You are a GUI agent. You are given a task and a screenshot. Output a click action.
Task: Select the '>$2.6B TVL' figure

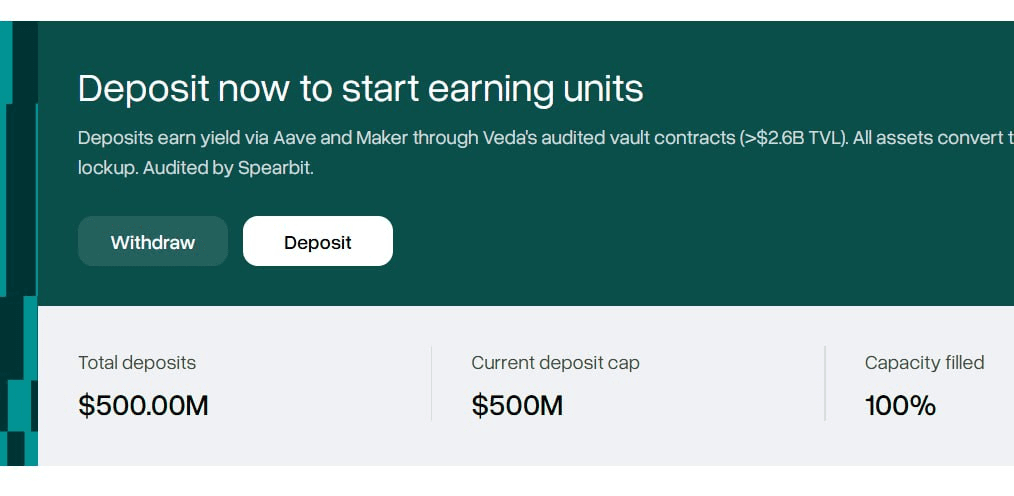(x=793, y=138)
